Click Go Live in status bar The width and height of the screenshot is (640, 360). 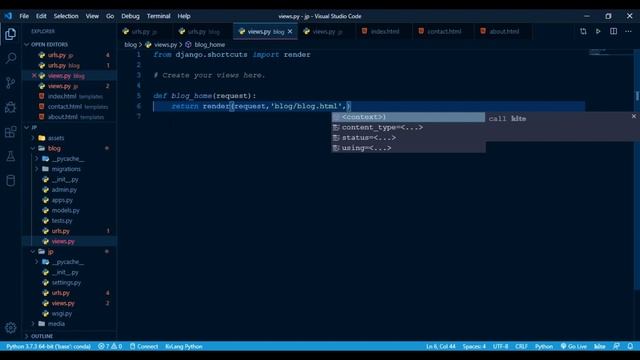click(573, 347)
